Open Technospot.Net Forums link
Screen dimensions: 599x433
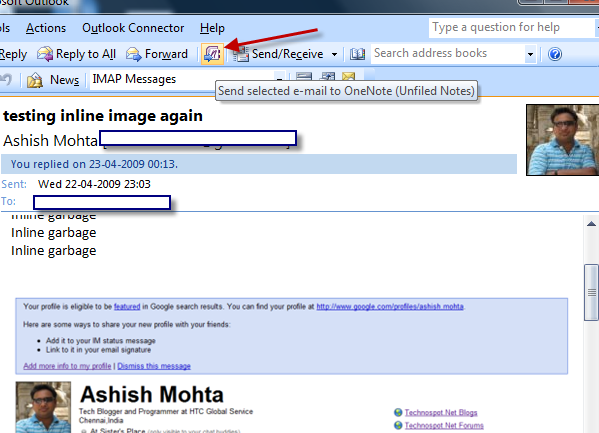click(444, 425)
